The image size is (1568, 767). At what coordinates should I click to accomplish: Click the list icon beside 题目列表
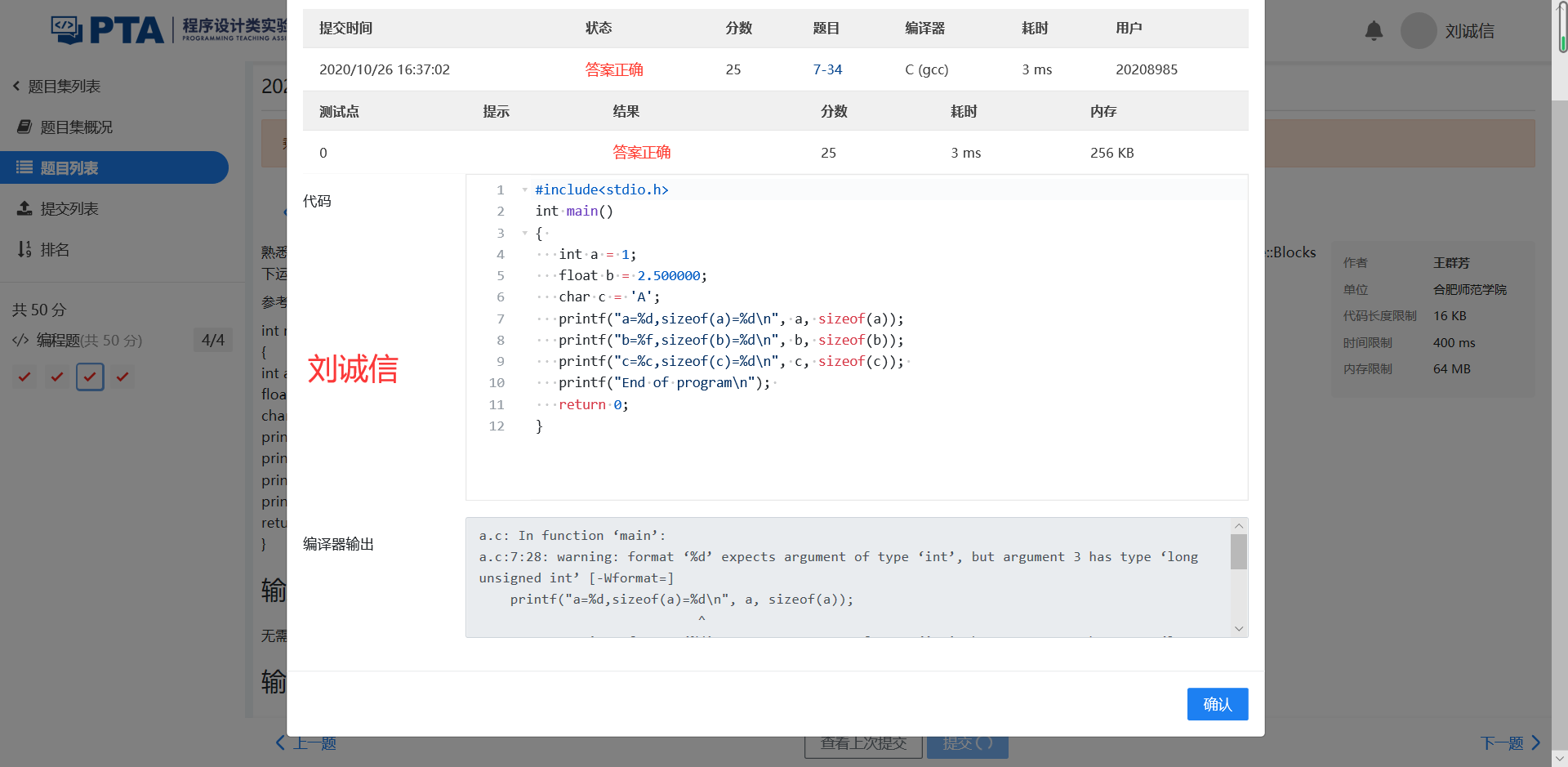(24, 167)
